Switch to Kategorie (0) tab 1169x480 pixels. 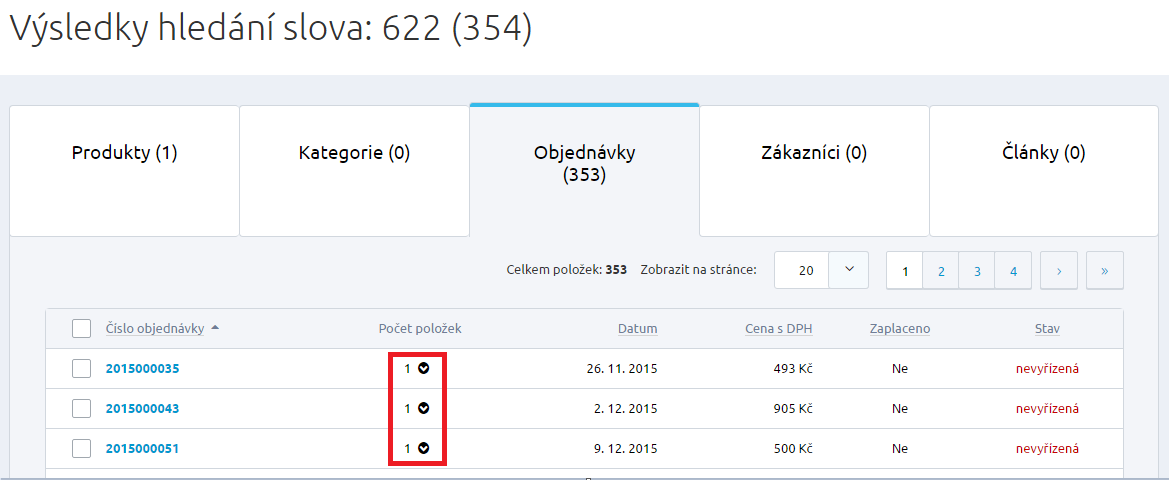354,153
